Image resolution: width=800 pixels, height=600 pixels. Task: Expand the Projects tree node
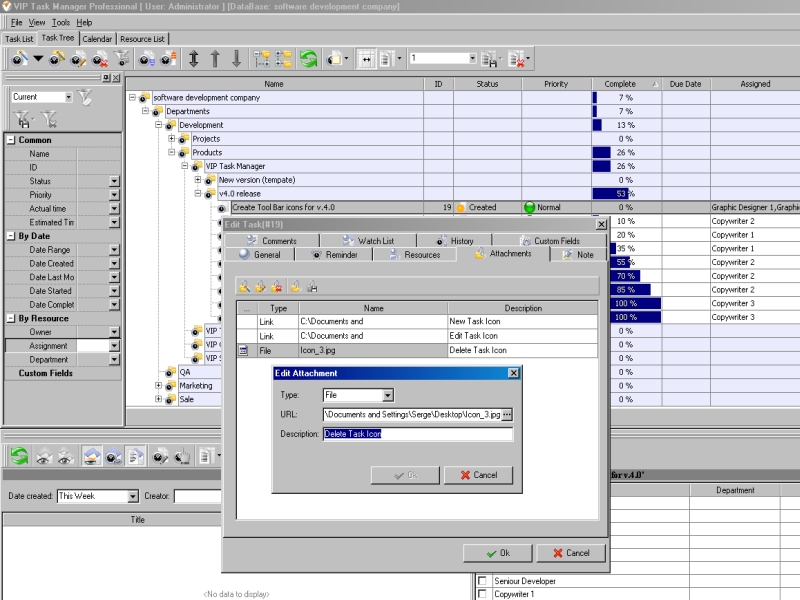click(171, 138)
